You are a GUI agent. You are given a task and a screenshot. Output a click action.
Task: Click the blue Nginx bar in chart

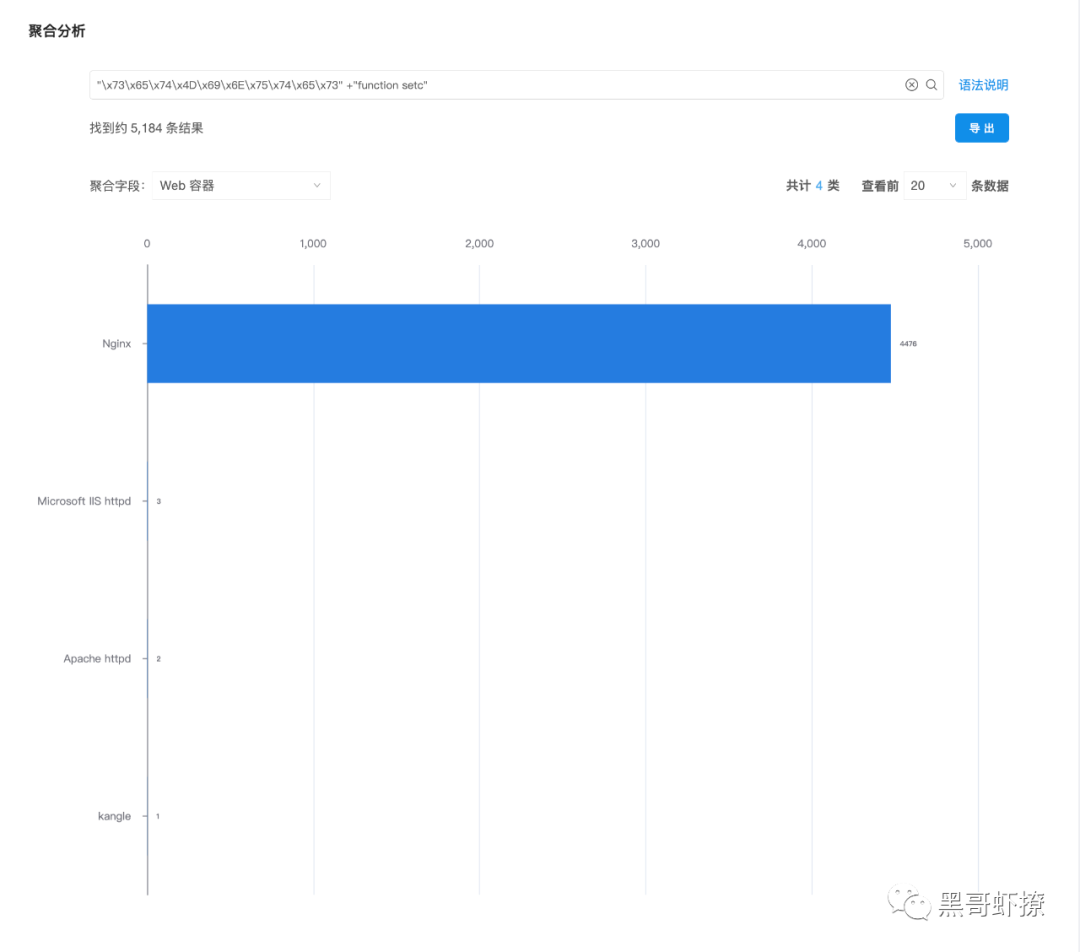[x=519, y=343]
